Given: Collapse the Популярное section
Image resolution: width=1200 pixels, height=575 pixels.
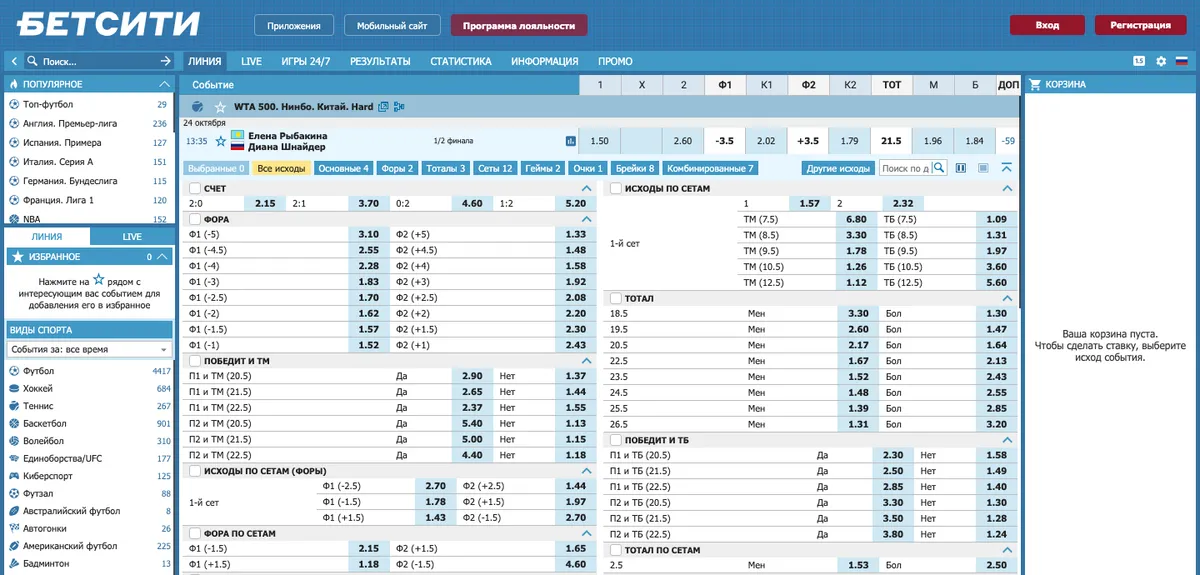Looking at the screenshot, I should click(x=165, y=85).
